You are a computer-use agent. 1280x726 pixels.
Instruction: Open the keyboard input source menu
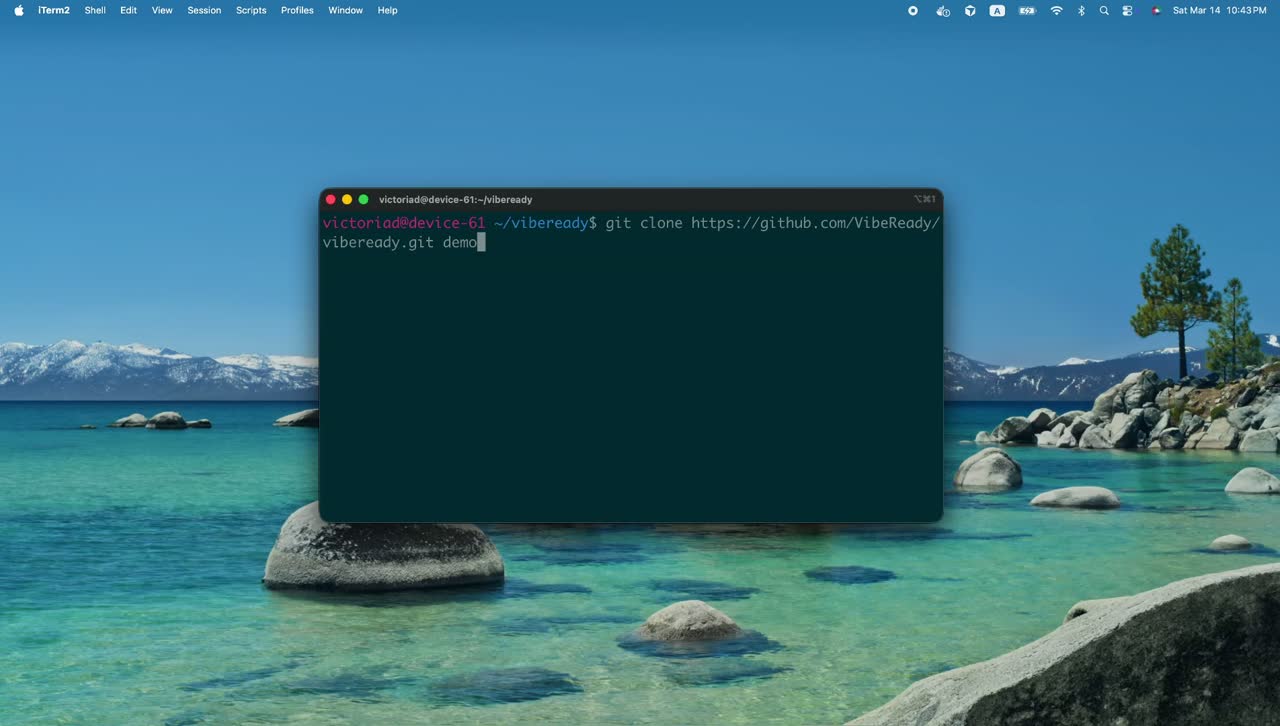coord(997,10)
